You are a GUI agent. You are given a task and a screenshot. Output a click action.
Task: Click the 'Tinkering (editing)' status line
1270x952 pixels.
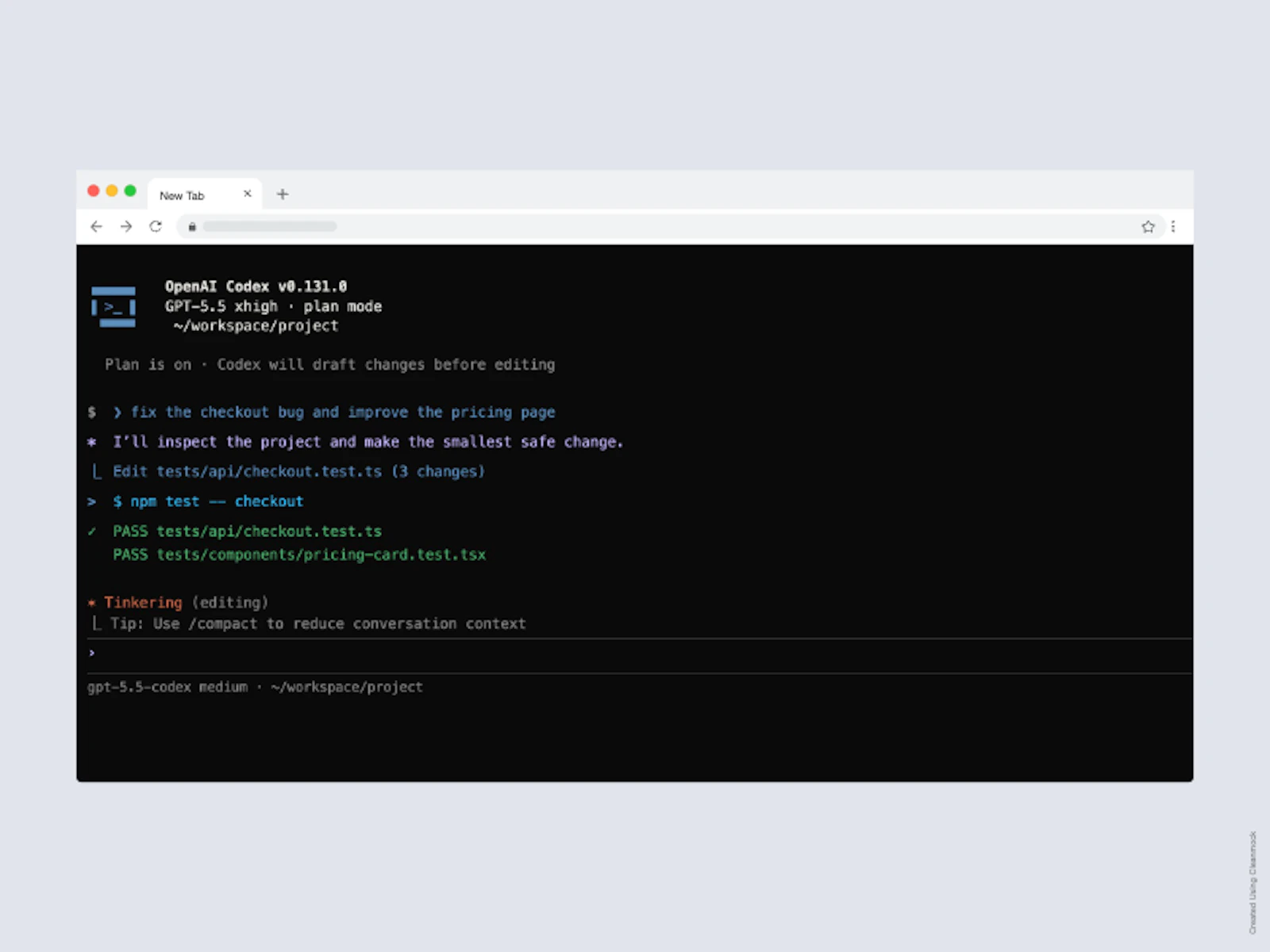[x=186, y=603]
